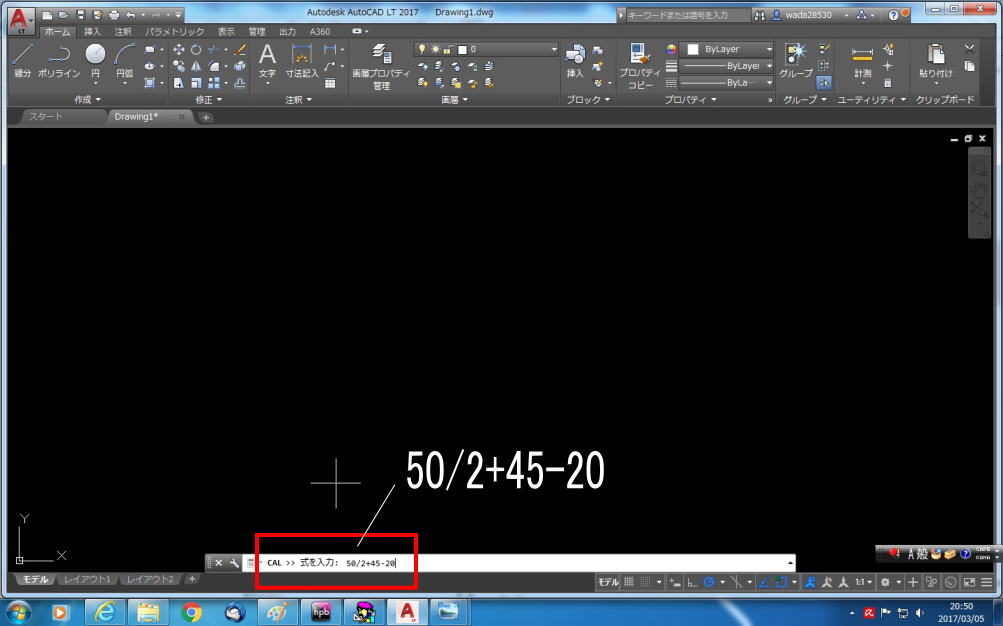Open the パラメトリック ribbon tab

174,31
